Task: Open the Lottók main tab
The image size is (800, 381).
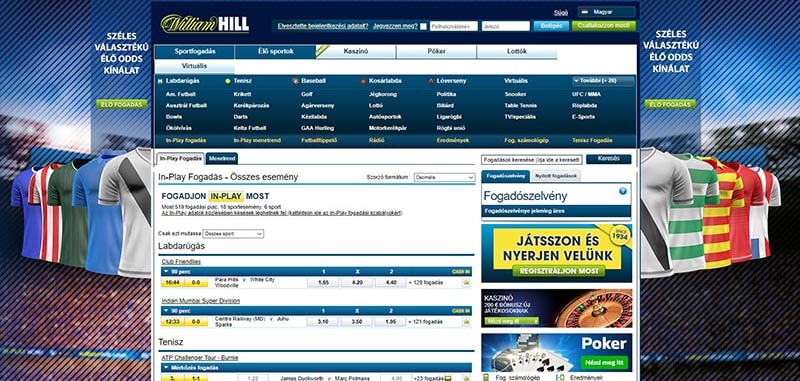Action: [517, 52]
